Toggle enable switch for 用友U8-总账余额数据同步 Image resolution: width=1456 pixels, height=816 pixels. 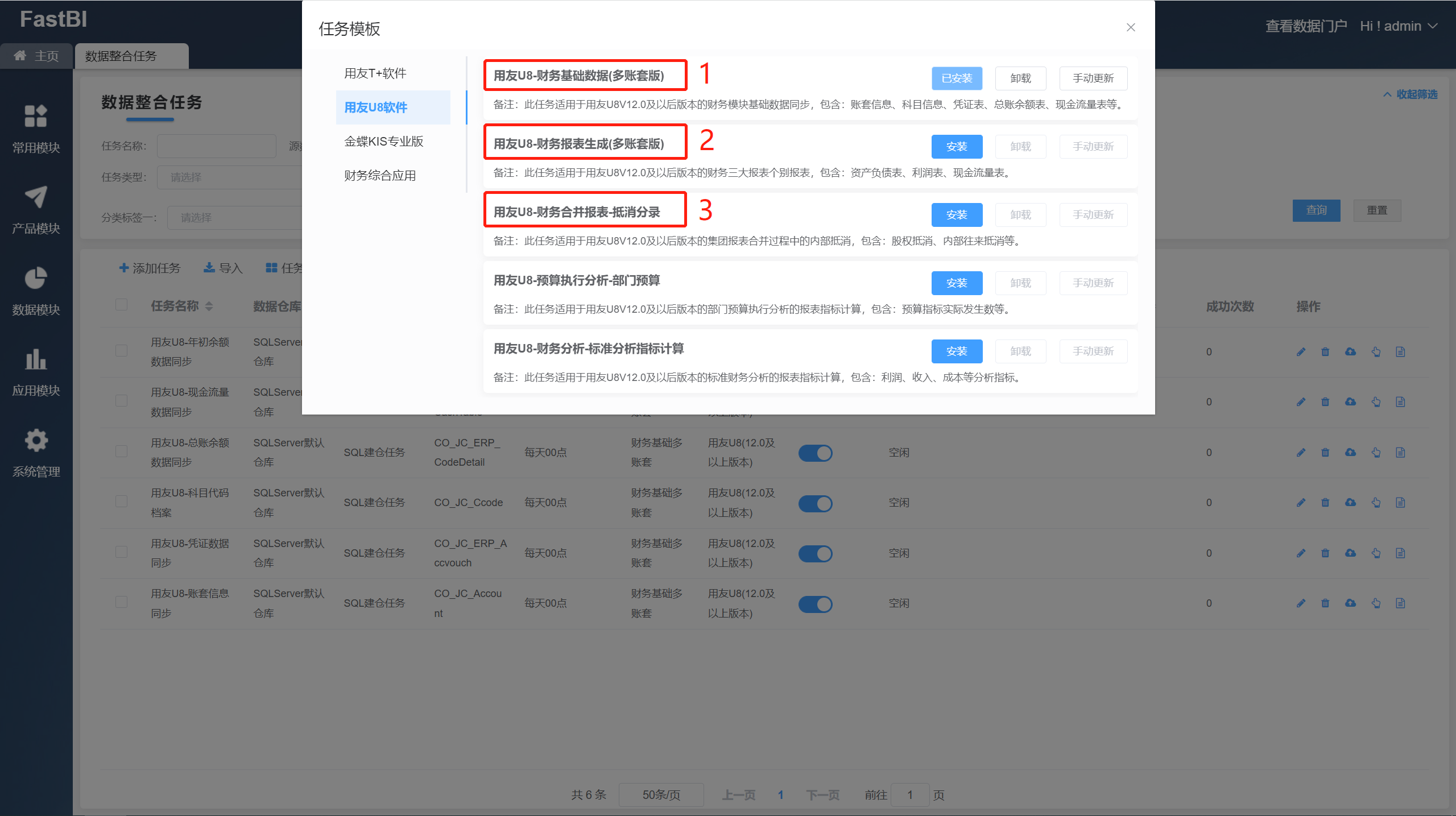coord(815,453)
